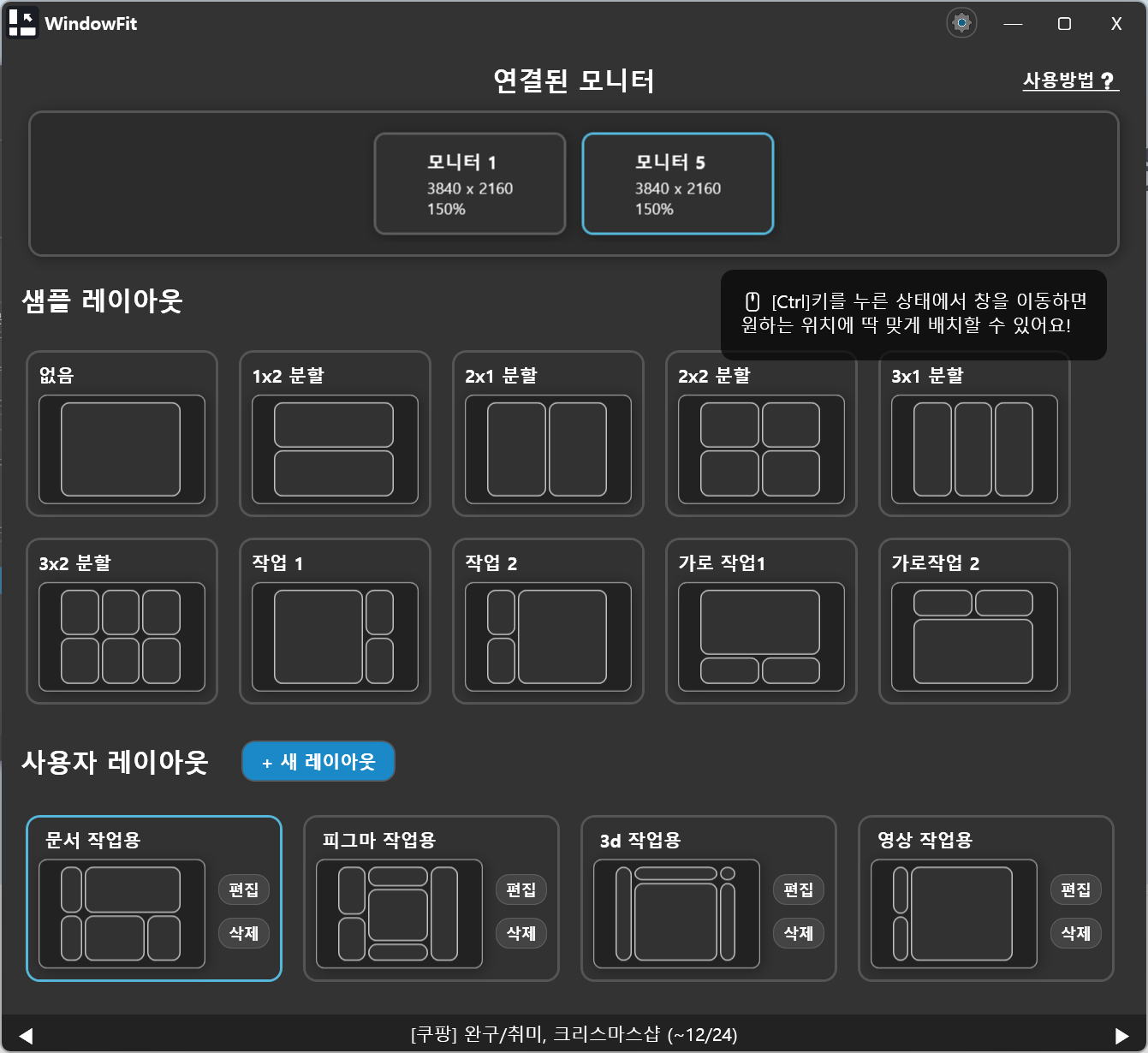Screen dimensions: 1148x1053
Task: Click the WindowFit app logo icon
Action: click(x=22, y=23)
